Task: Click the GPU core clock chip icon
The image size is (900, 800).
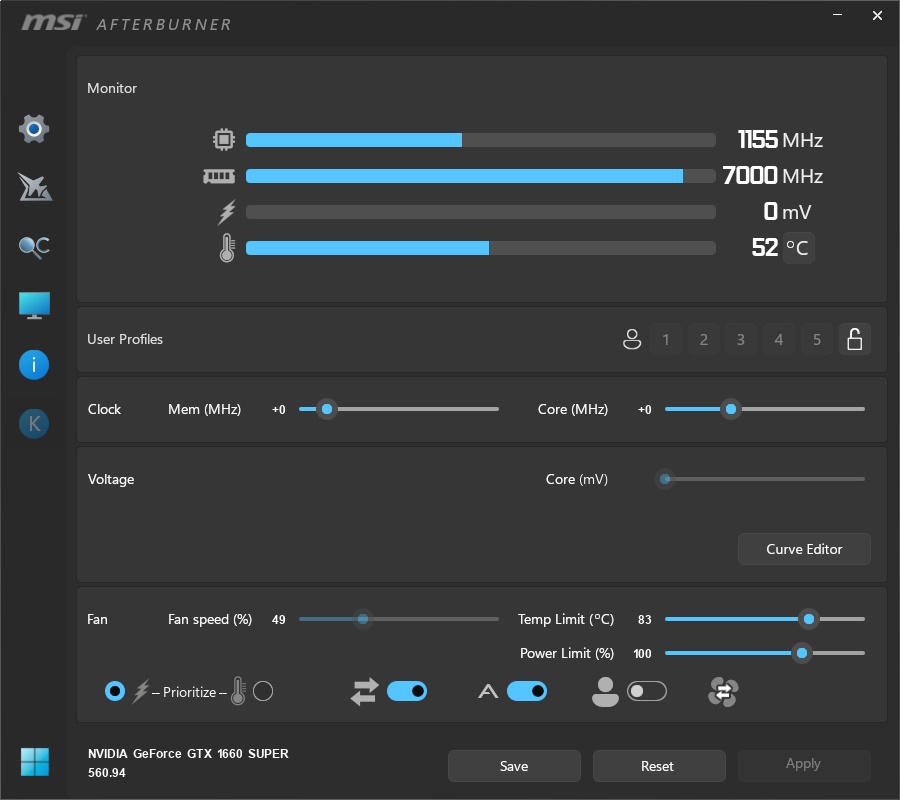Action: (x=224, y=139)
